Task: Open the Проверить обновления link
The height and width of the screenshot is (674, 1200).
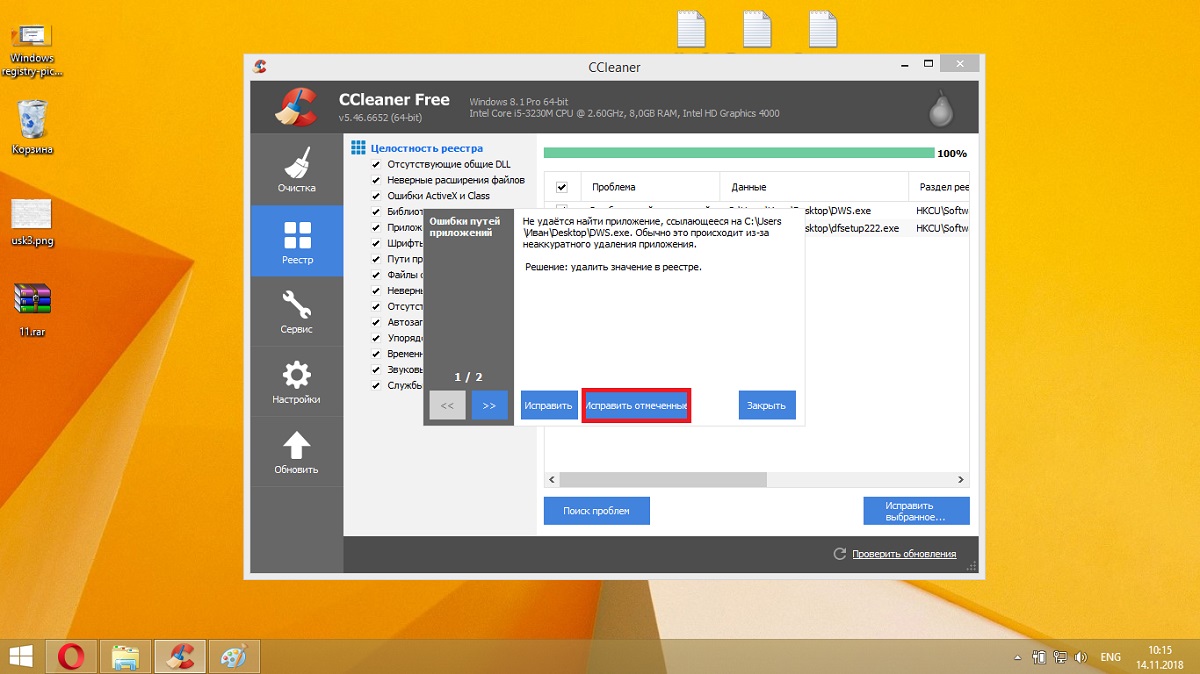Action: click(x=904, y=553)
